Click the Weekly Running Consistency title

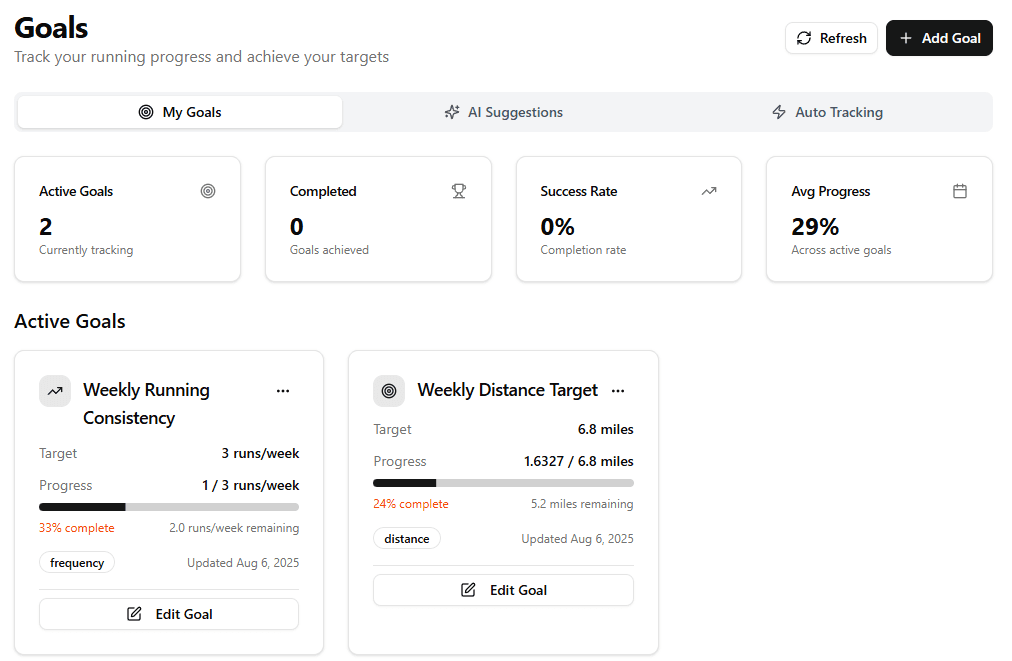[147, 404]
